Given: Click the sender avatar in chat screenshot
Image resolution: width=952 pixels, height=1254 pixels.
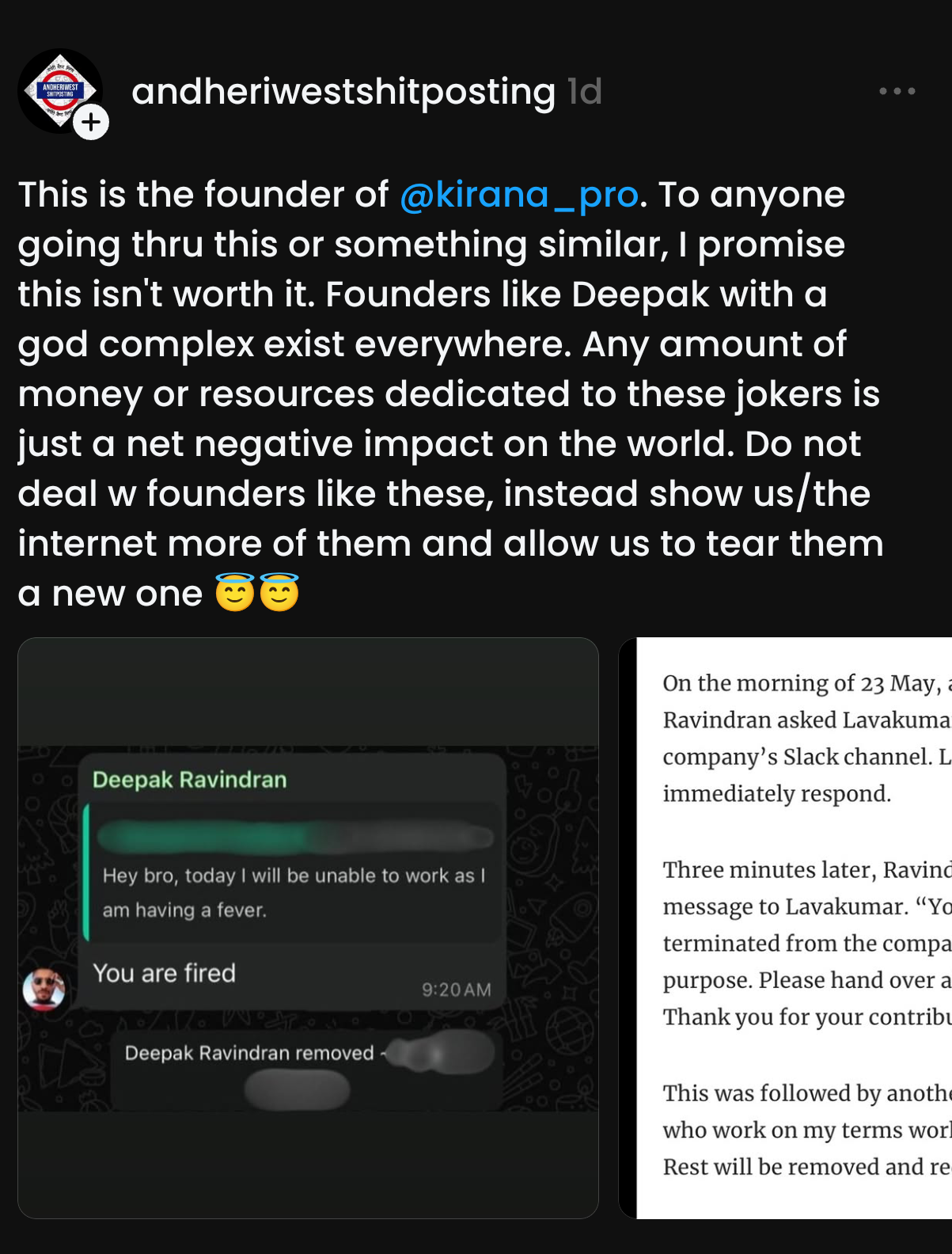Looking at the screenshot, I should 44,989.
